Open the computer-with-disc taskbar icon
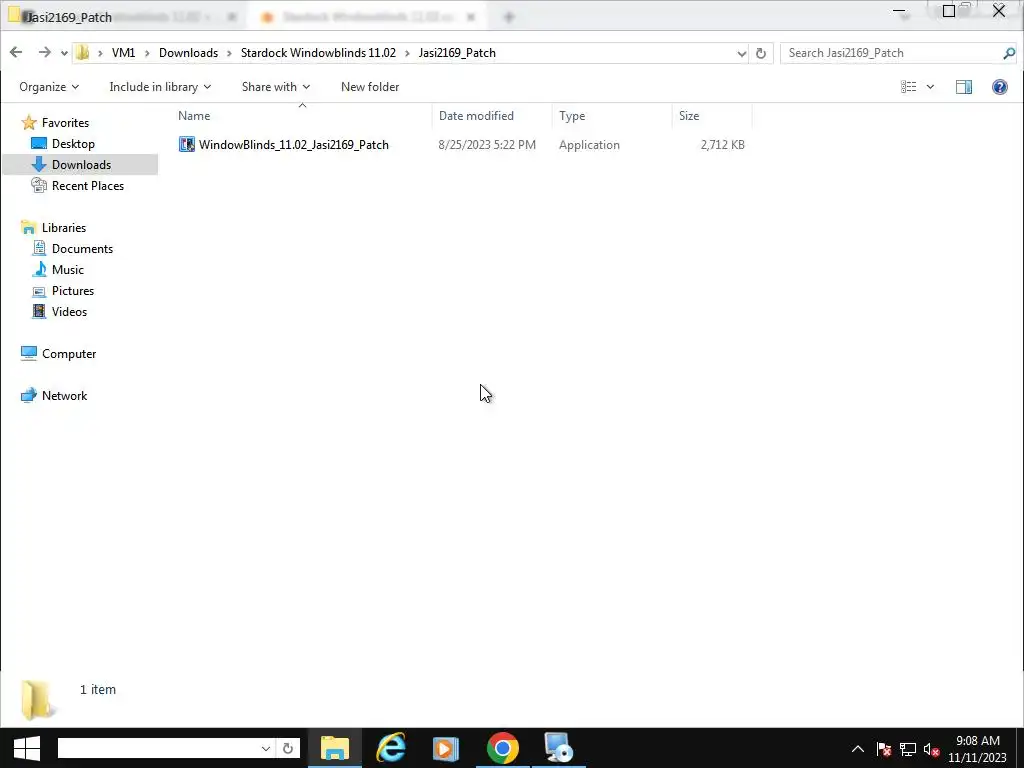1024x768 pixels. tap(558, 748)
